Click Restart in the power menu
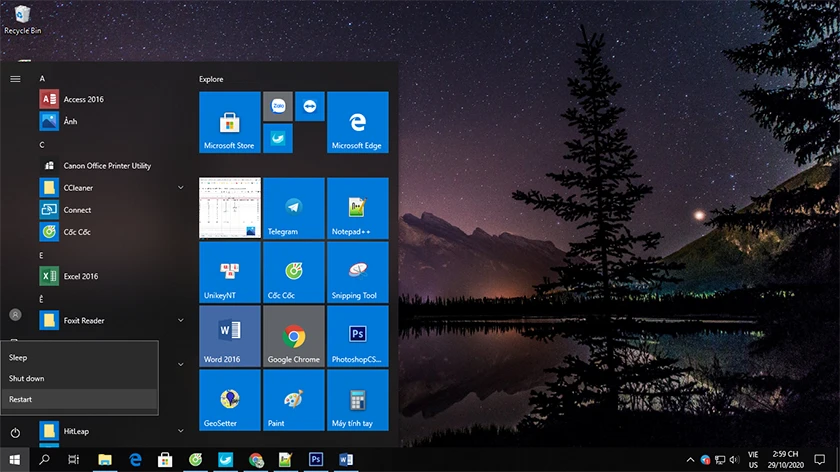Image resolution: width=840 pixels, height=472 pixels. (79, 399)
